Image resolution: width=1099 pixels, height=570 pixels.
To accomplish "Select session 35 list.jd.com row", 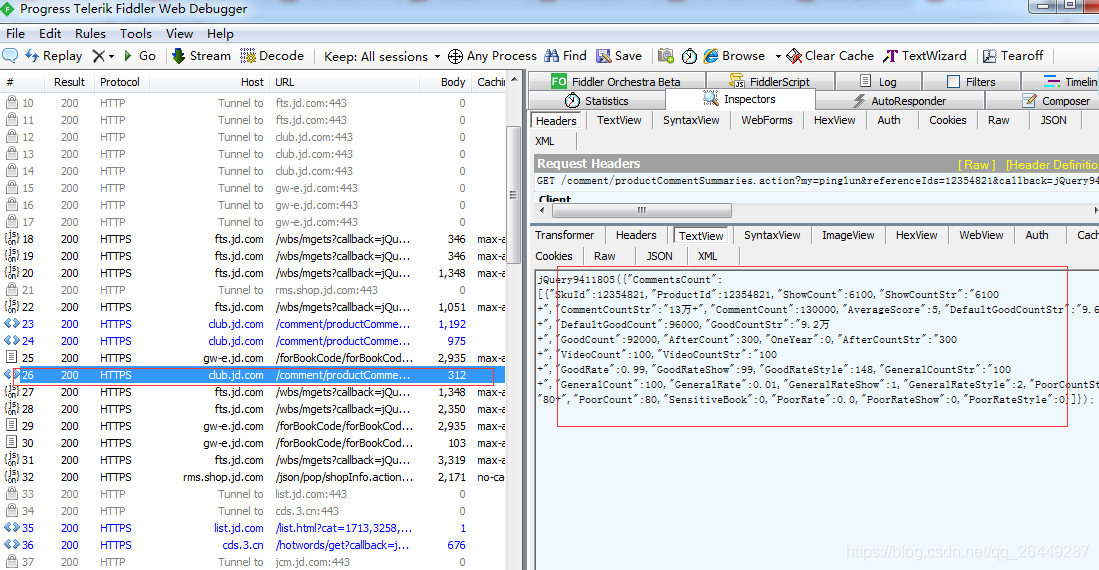I will pyautogui.click(x=252, y=528).
